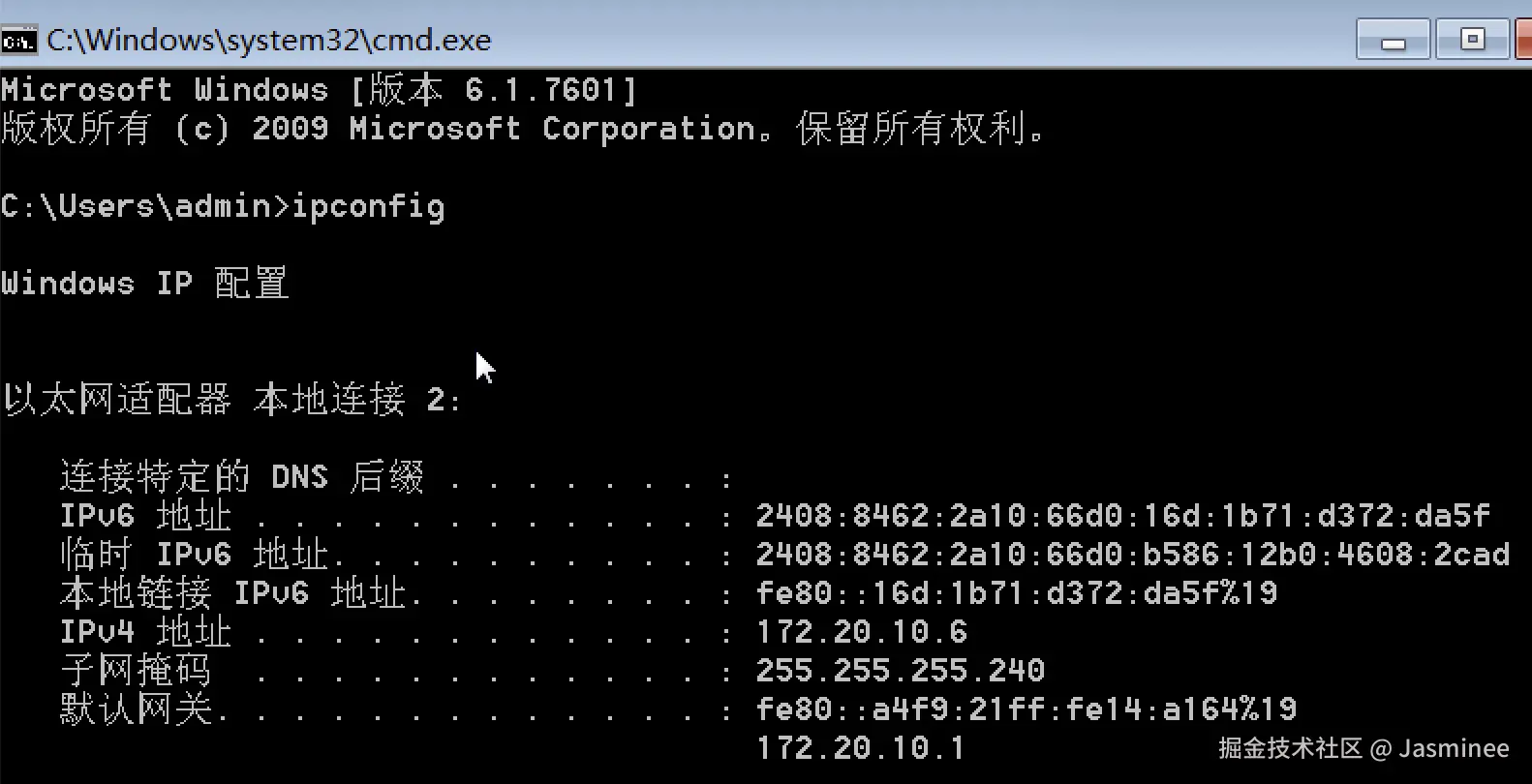
Task: Click the 2009 Microsoft Corporation copyright line
Action: (x=522, y=129)
